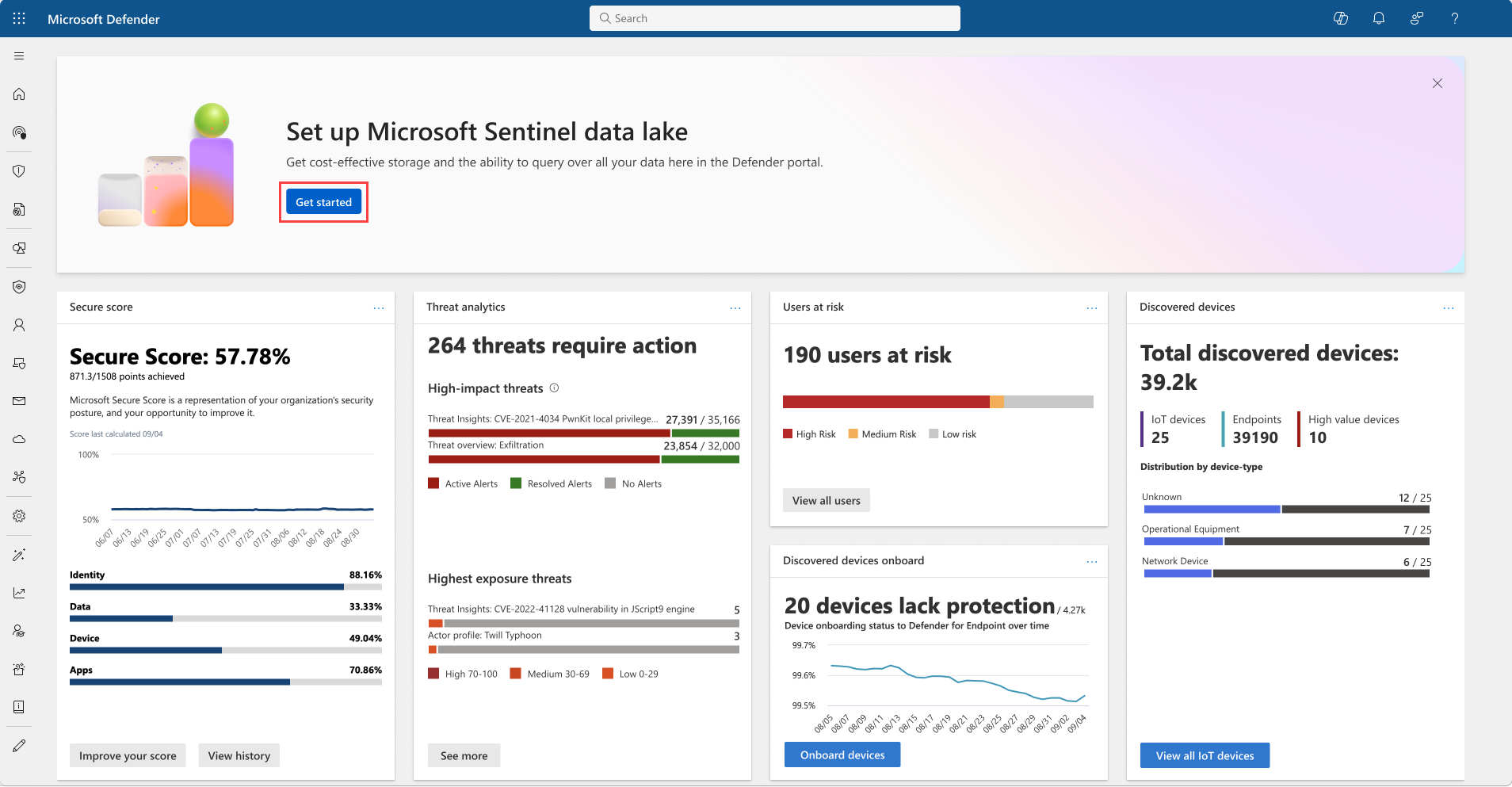Click the pencil customize navigation icon

(19, 746)
